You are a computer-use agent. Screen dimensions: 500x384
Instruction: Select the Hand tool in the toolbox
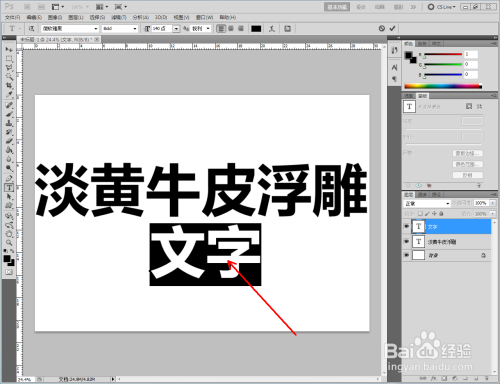tap(9, 234)
